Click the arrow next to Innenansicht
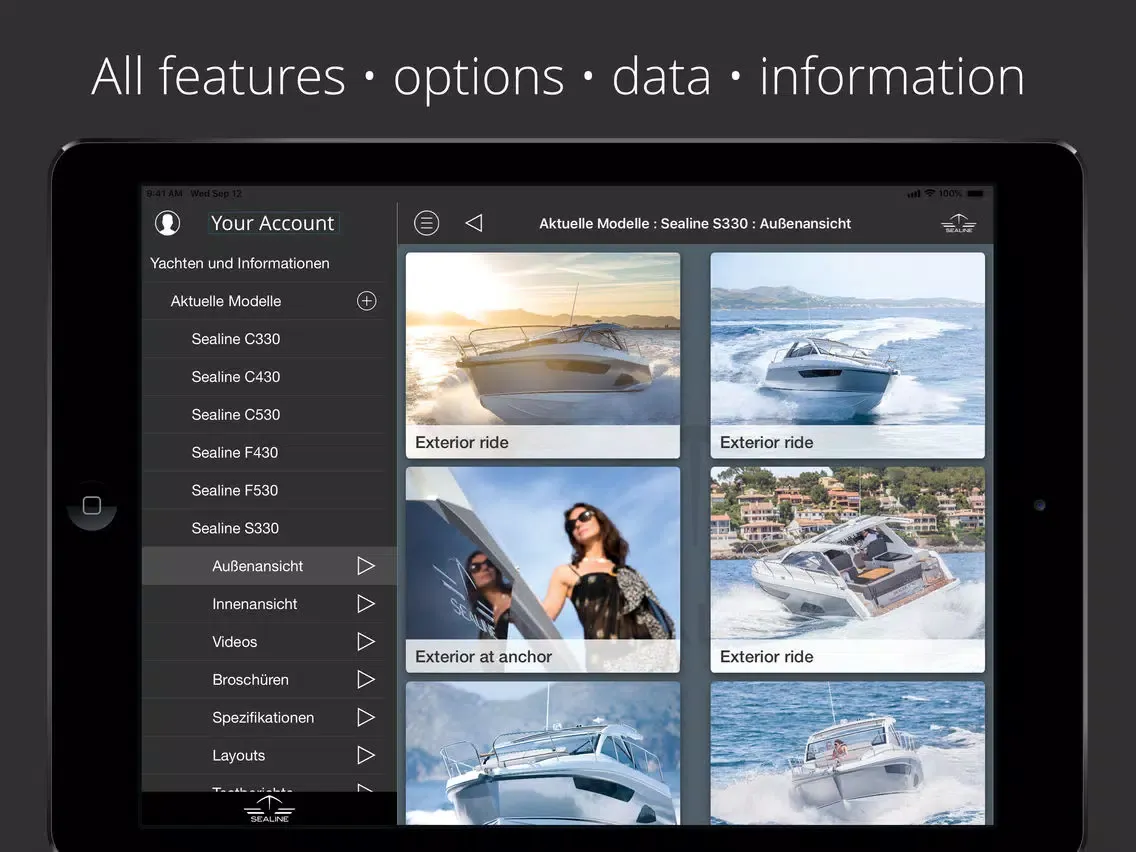1136x852 pixels. (x=366, y=604)
